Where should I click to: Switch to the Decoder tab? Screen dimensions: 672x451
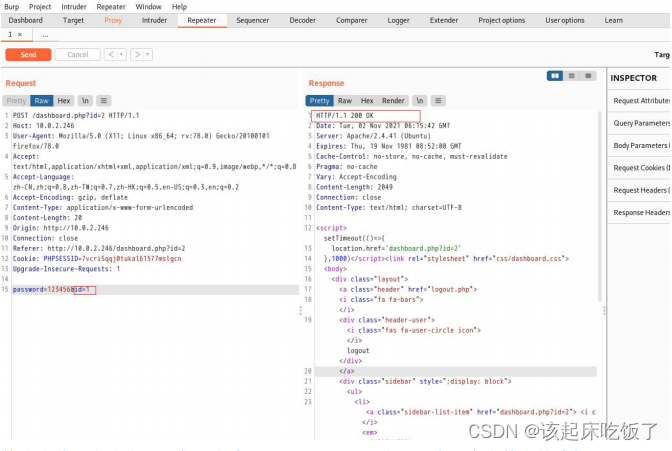(x=303, y=20)
